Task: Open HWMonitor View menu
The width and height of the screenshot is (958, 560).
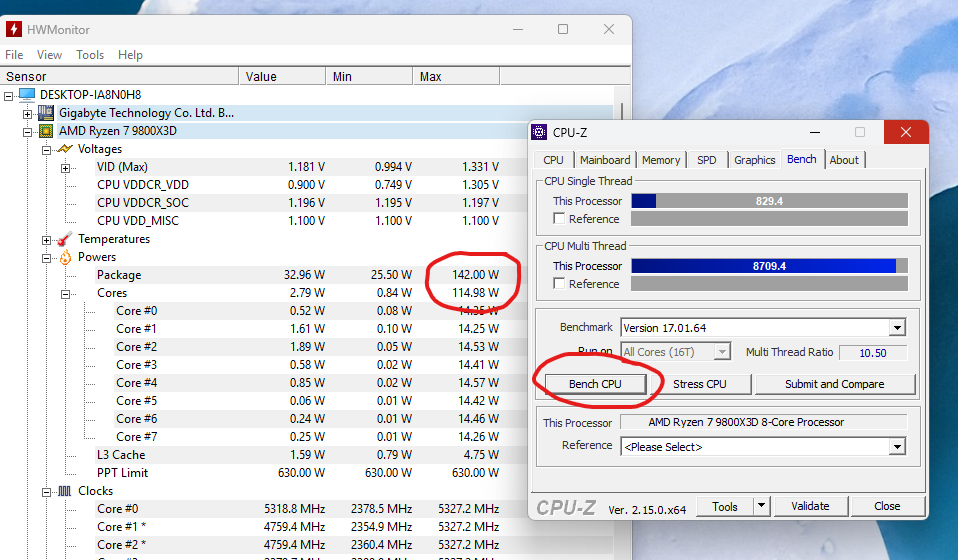Action: point(49,55)
